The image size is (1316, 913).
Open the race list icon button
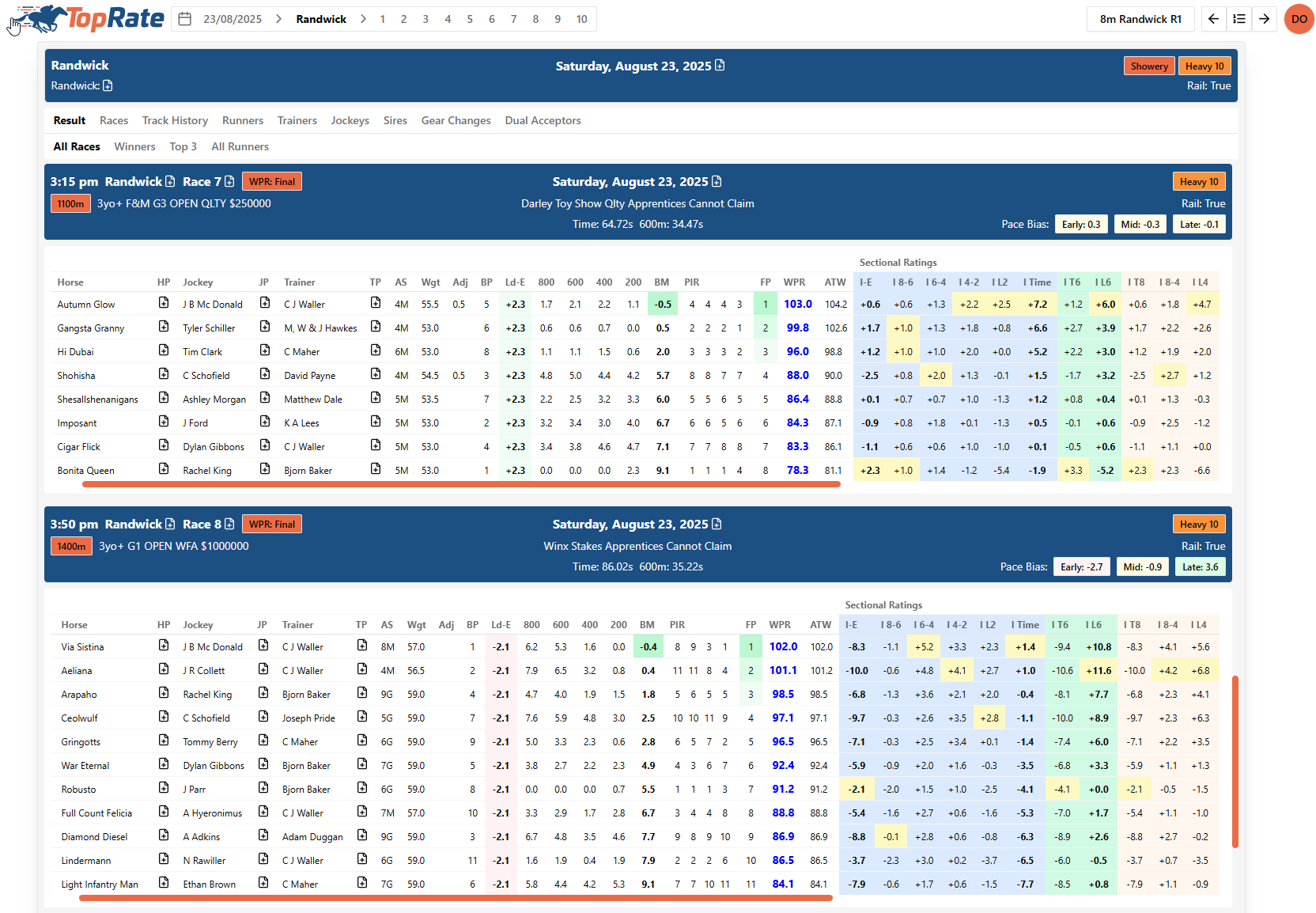(x=1239, y=19)
